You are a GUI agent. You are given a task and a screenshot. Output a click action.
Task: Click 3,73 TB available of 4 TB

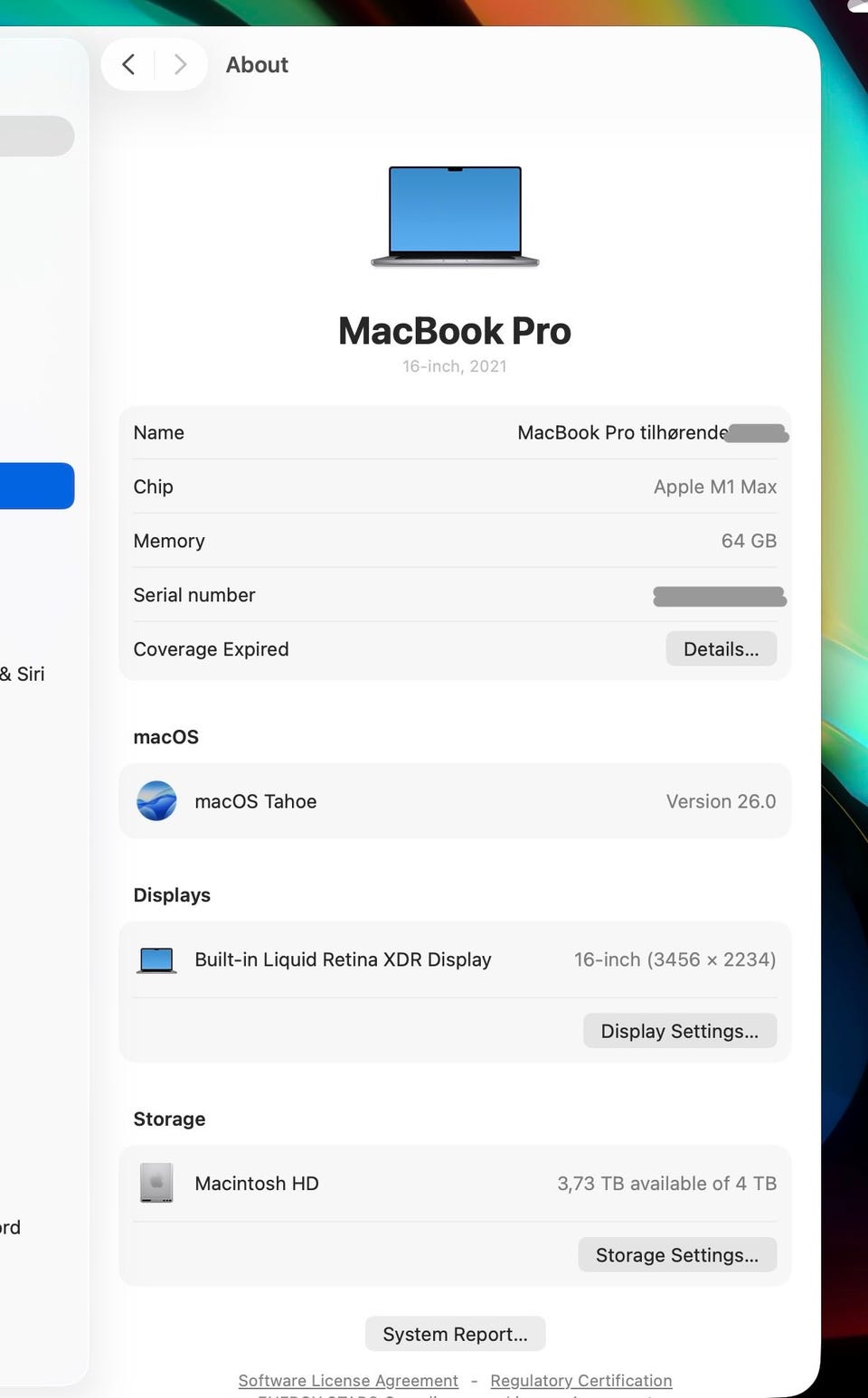click(667, 1183)
